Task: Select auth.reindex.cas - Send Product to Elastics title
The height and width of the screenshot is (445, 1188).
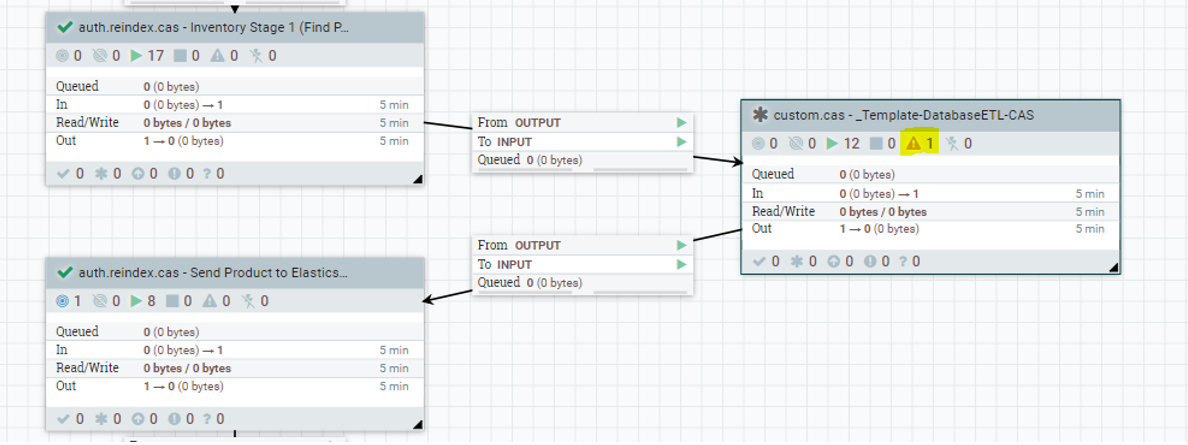Action: [x=214, y=272]
